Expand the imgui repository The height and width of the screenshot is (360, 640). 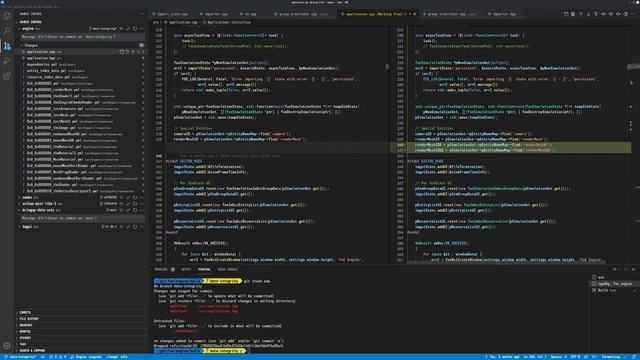[20, 227]
